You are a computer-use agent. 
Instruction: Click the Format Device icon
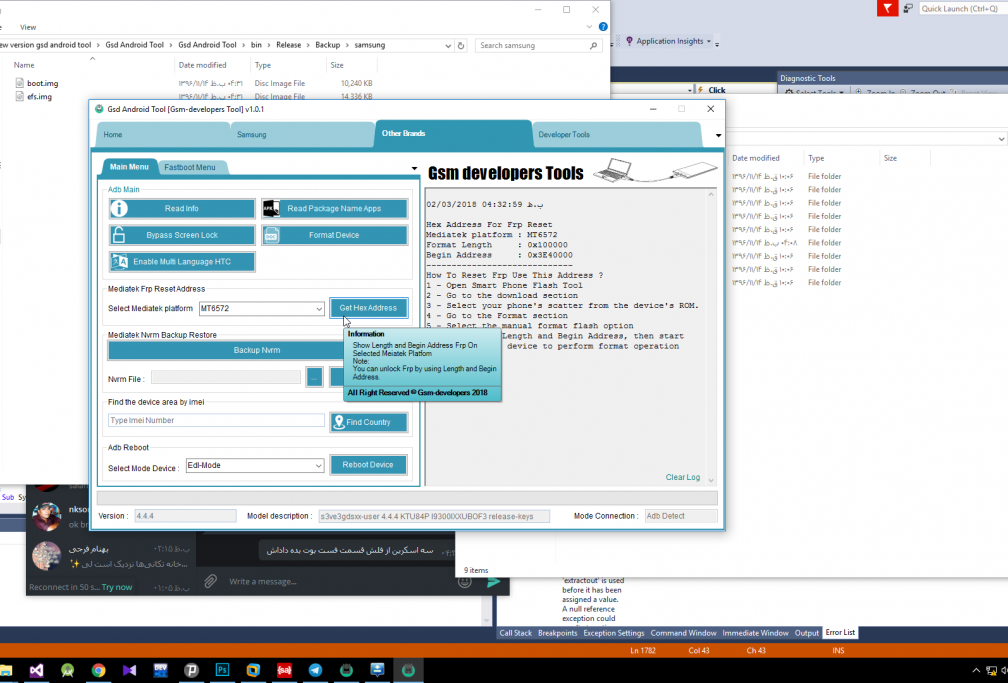pos(271,235)
